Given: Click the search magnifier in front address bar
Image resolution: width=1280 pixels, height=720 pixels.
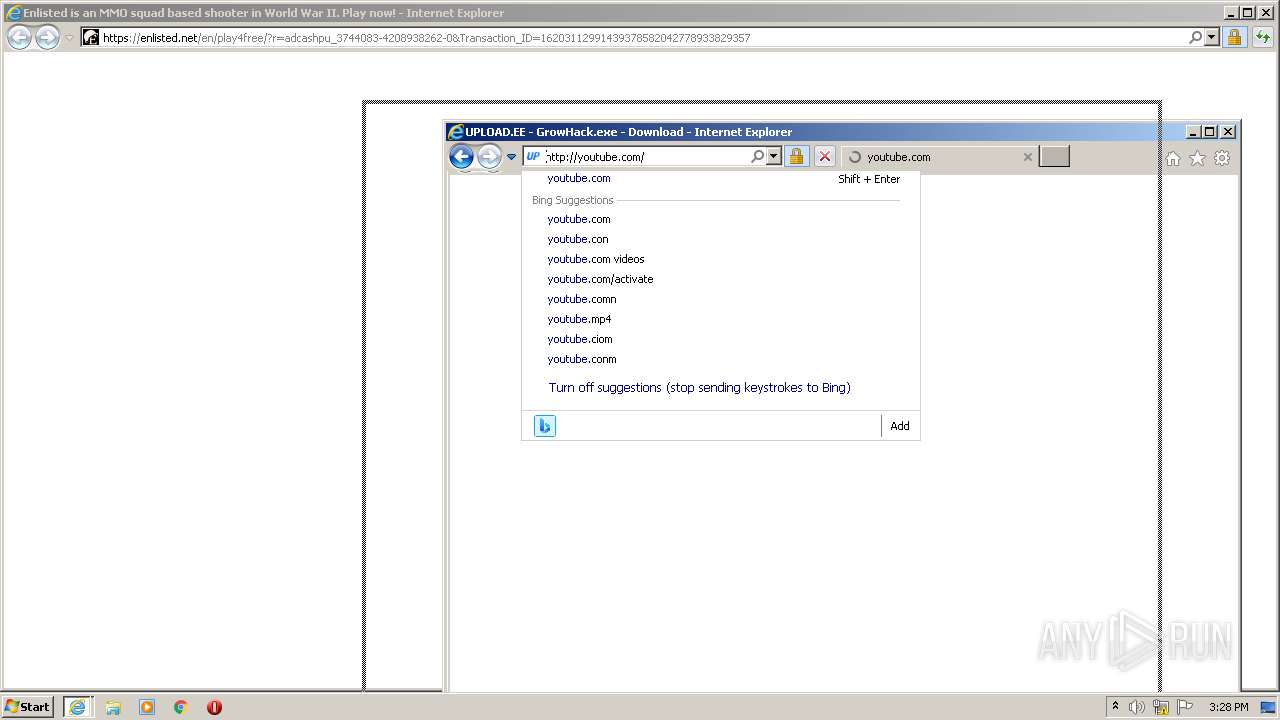Looking at the screenshot, I should coord(757,156).
